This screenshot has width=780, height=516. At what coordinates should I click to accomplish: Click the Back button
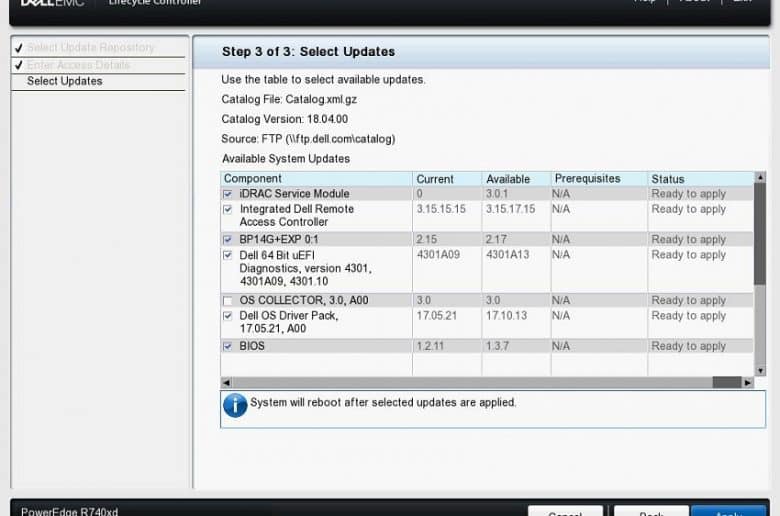tap(651, 512)
